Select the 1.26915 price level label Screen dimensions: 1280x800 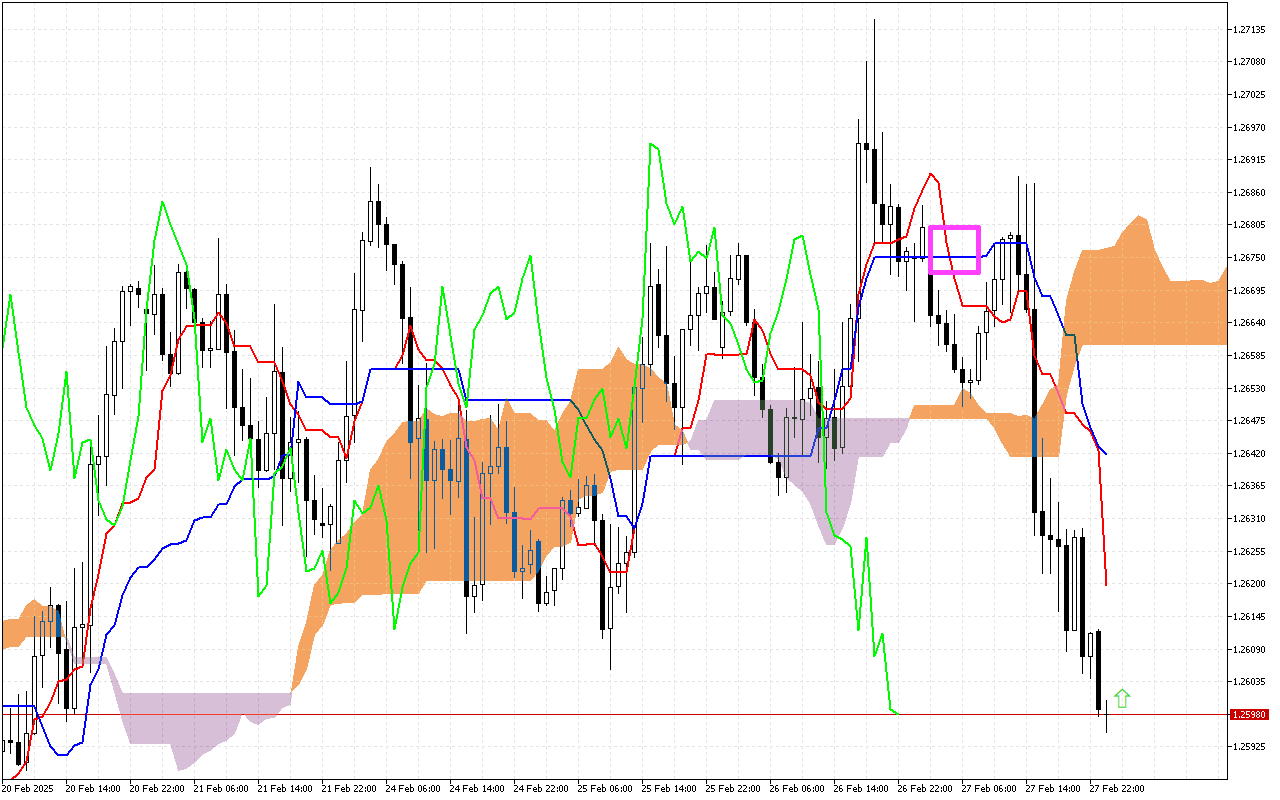tap(1251, 160)
